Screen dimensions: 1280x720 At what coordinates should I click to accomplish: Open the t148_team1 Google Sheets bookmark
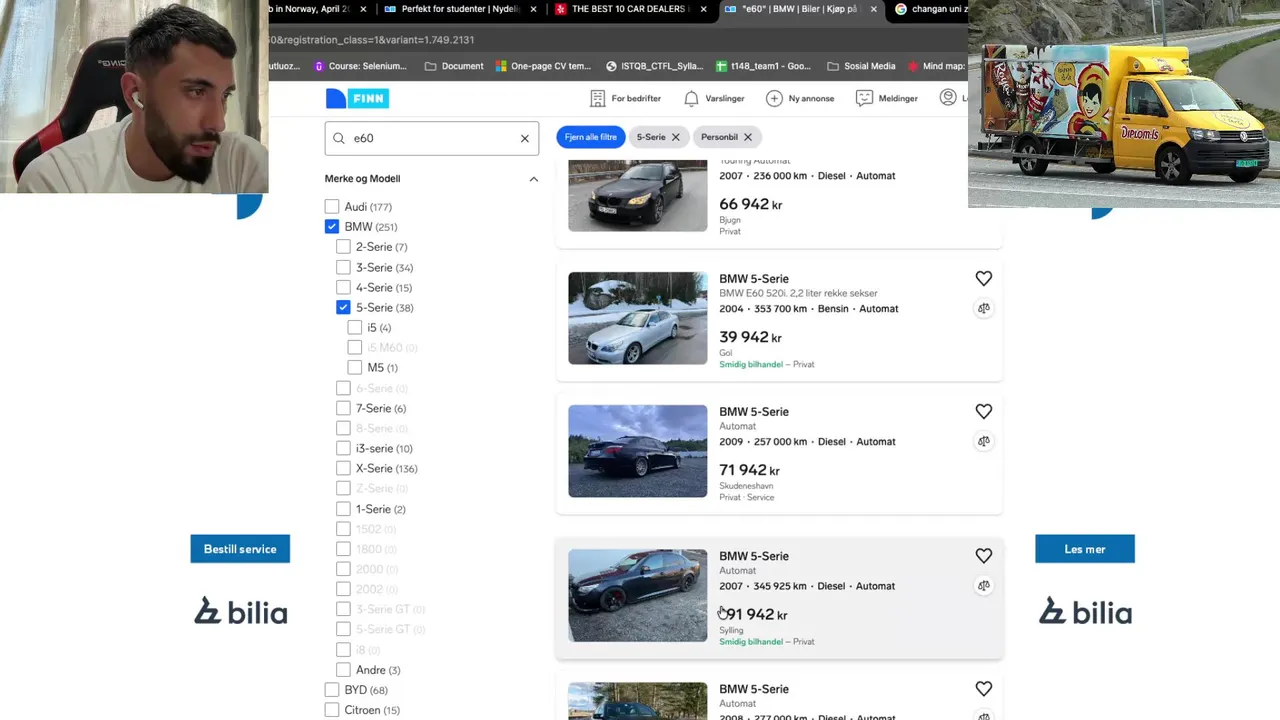764,66
